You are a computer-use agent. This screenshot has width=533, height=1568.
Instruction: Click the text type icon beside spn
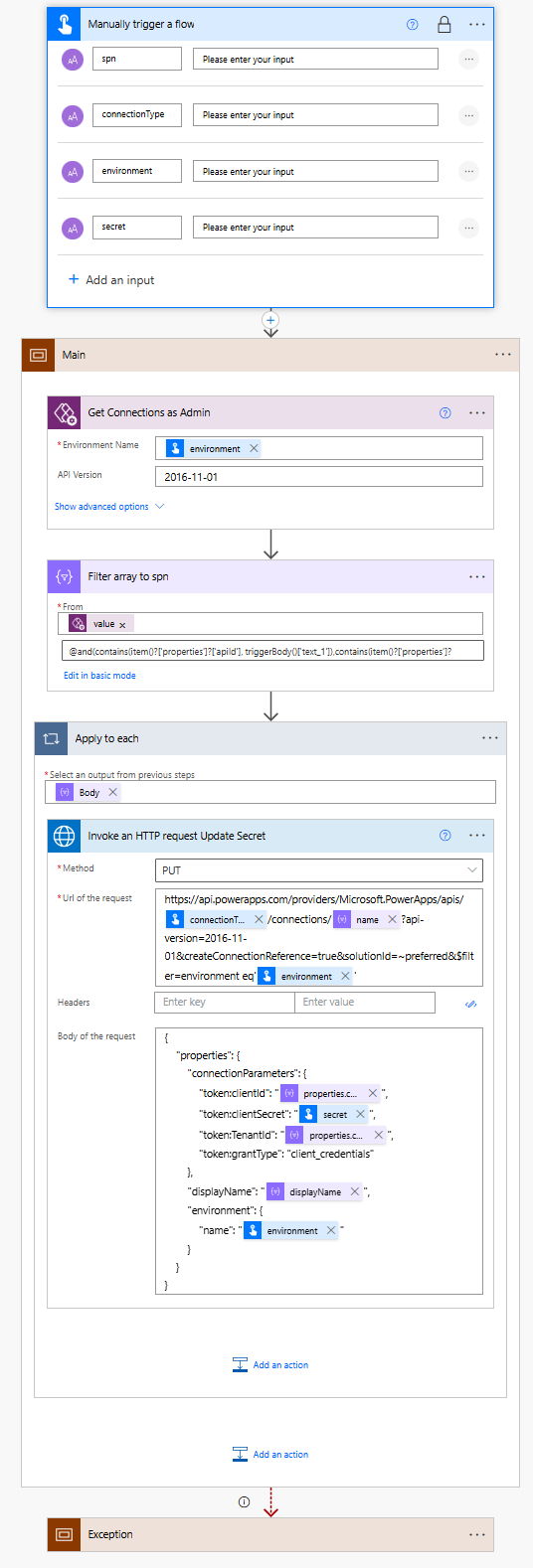click(73, 60)
